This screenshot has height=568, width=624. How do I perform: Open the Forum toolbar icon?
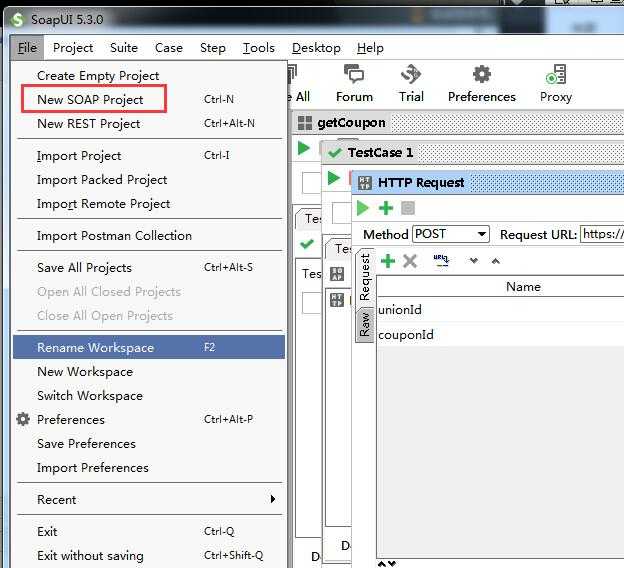[354, 84]
